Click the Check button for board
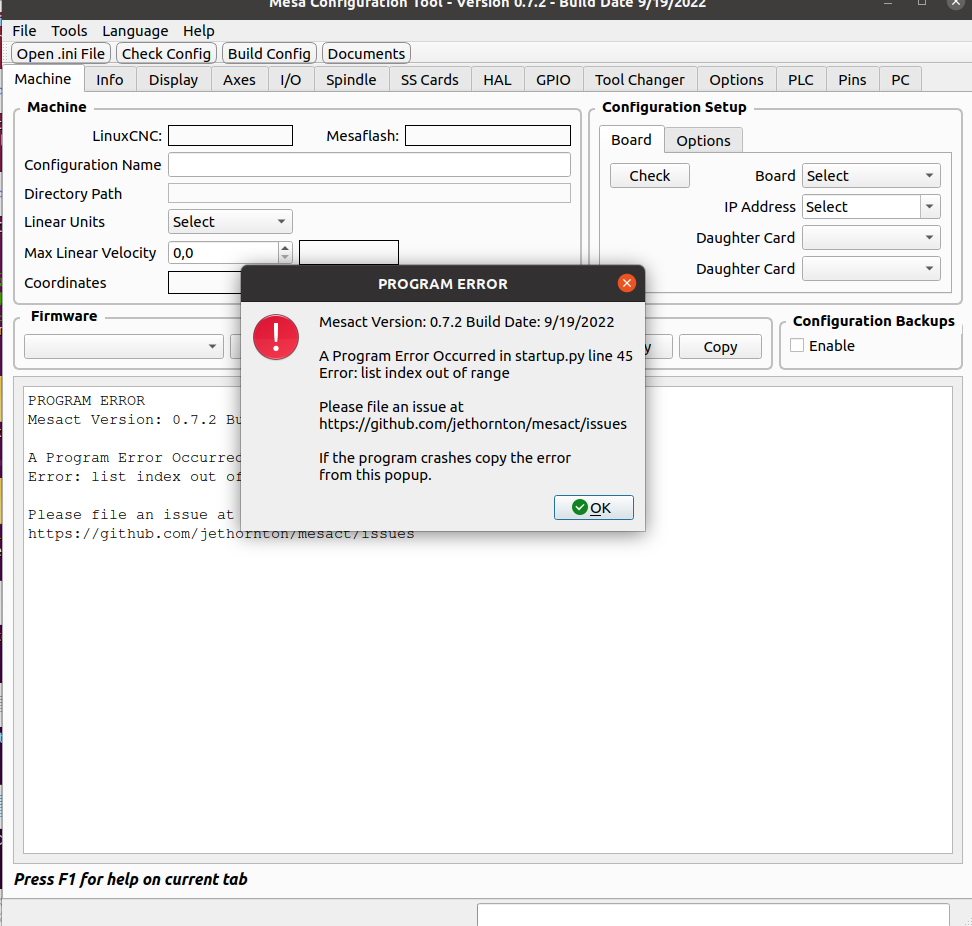 tap(650, 175)
